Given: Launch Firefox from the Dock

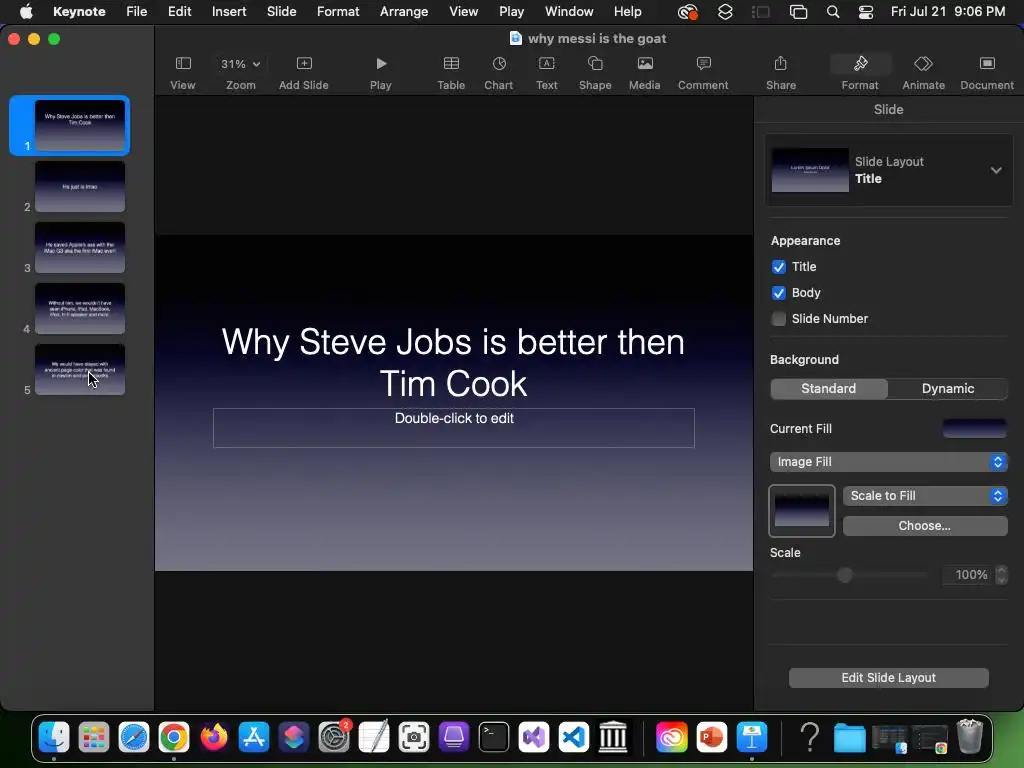Looking at the screenshot, I should pos(214,737).
